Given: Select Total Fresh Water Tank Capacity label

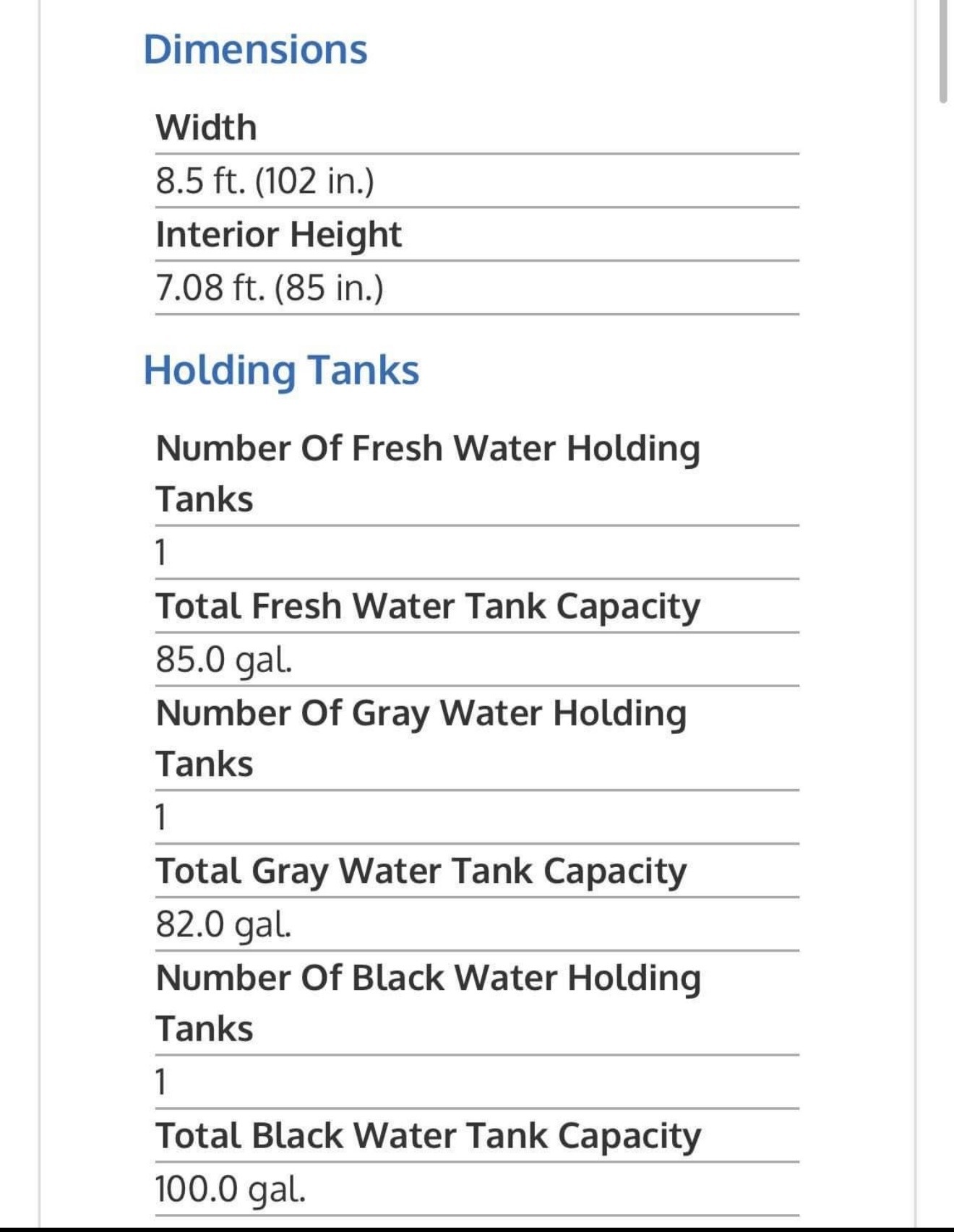Looking at the screenshot, I should coord(428,607).
